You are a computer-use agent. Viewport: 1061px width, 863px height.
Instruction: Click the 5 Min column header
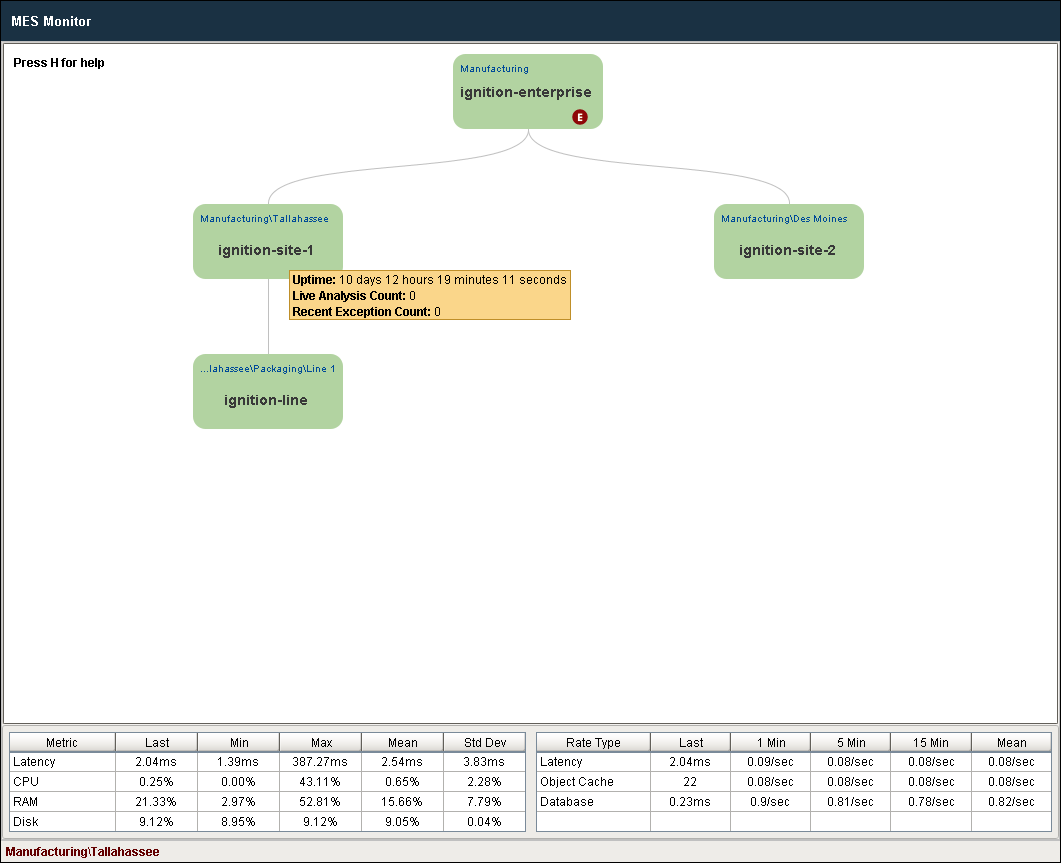851,743
